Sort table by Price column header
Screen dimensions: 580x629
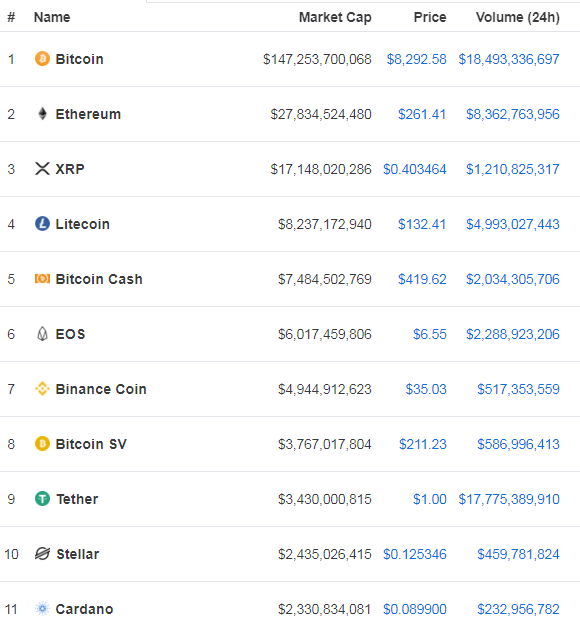(430, 17)
